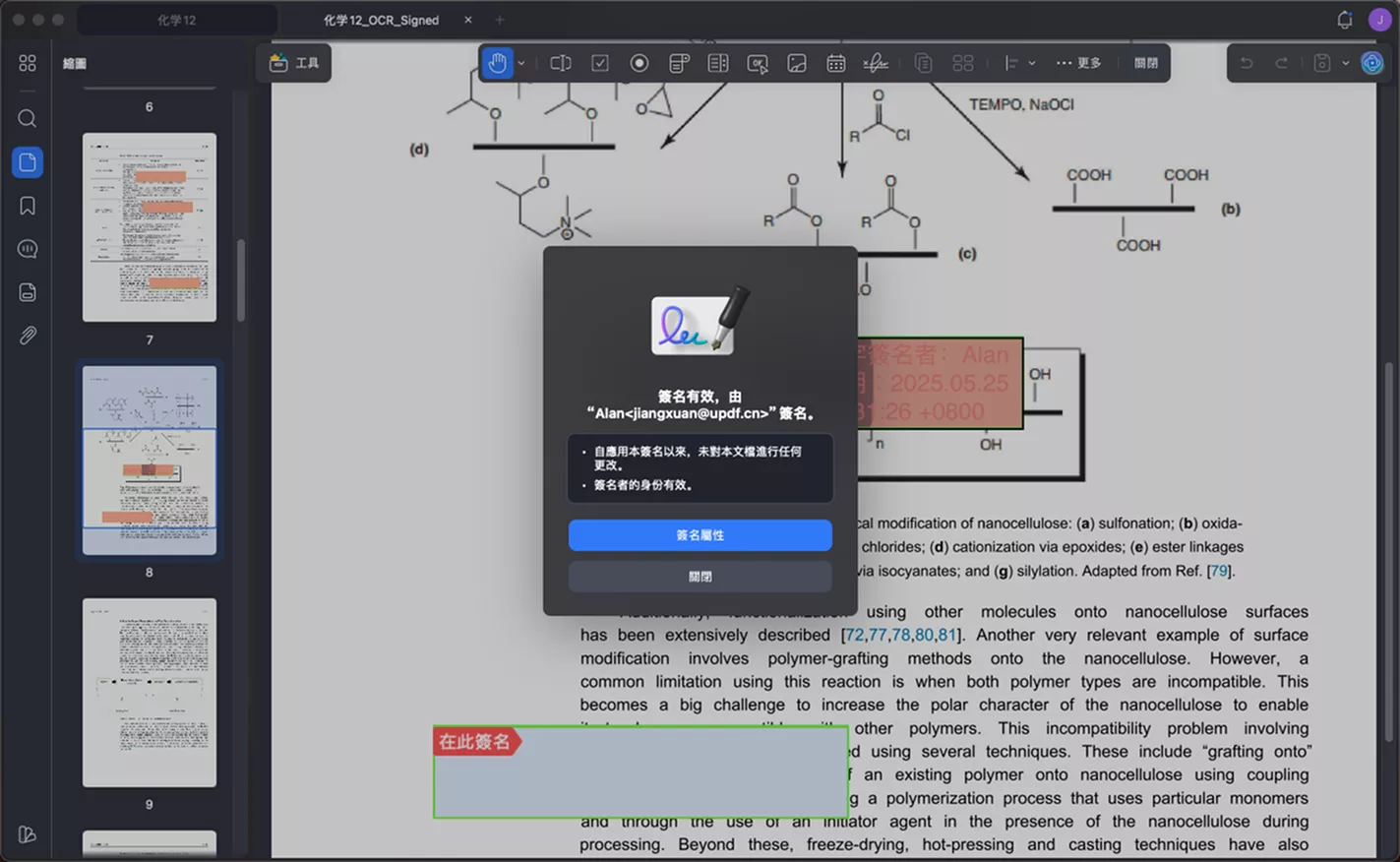Select the OK button form tool
Image resolution: width=1400 pixels, height=862 pixels.
[x=758, y=63]
